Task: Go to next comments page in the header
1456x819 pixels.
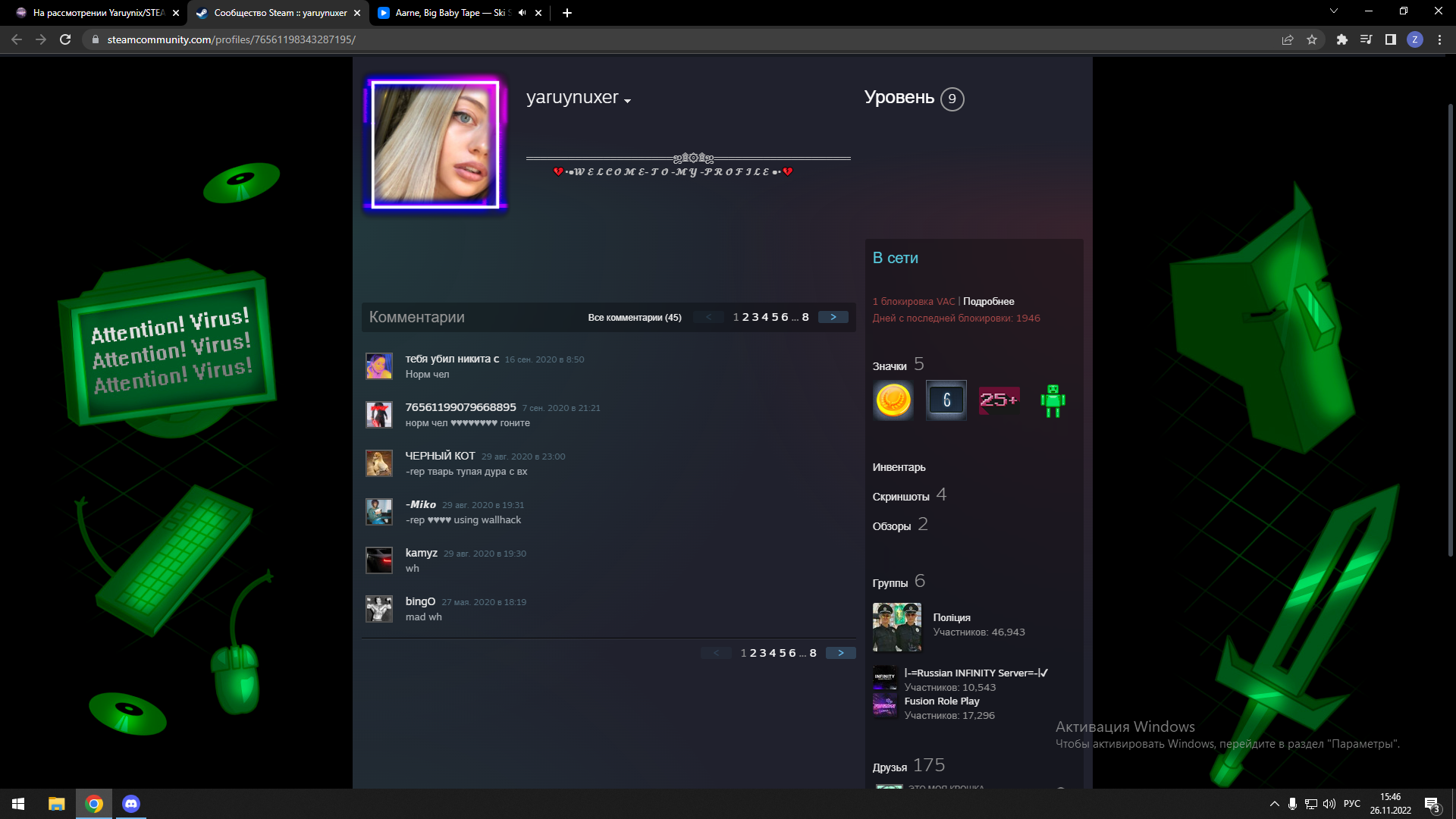Action: click(833, 317)
